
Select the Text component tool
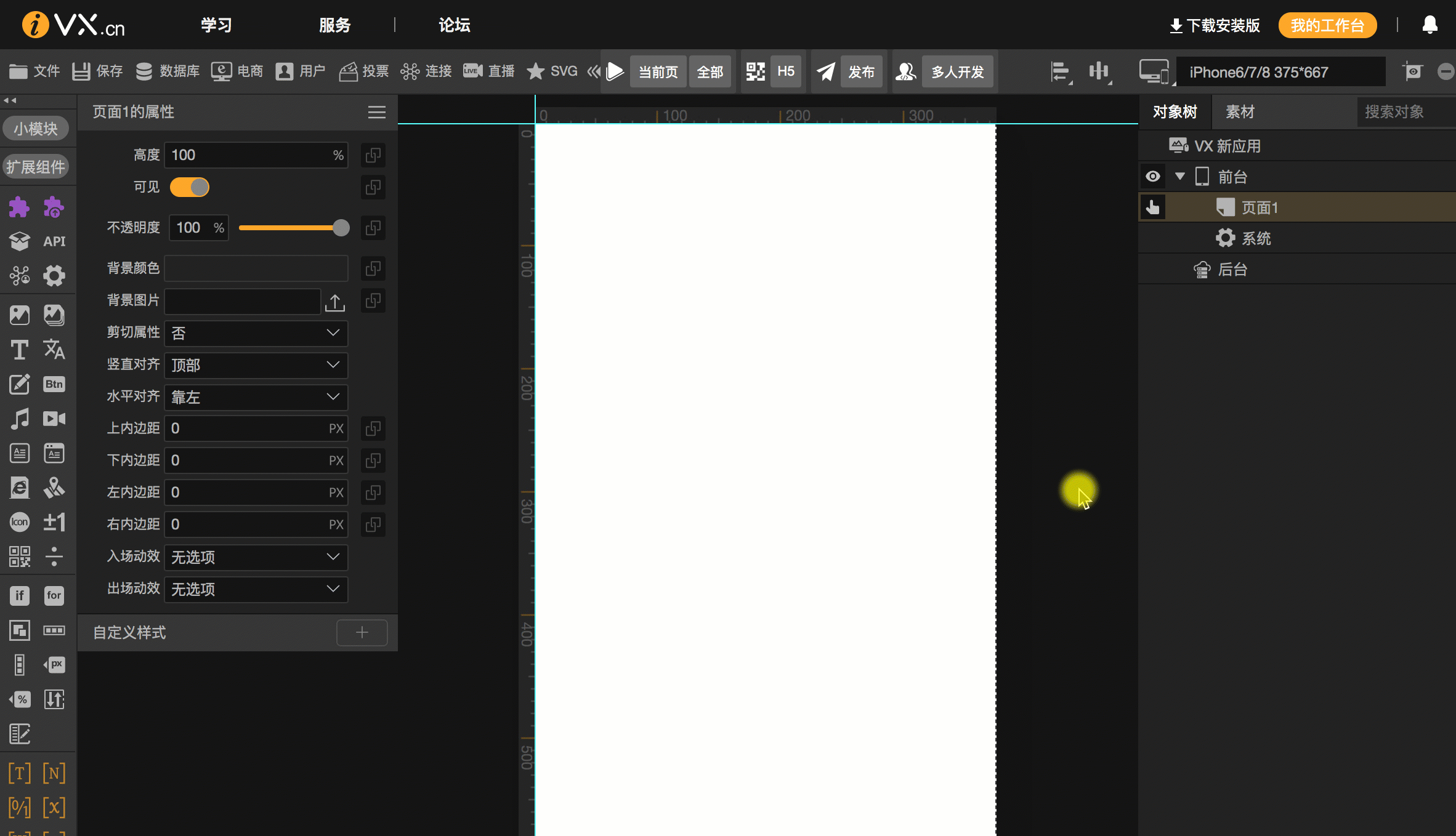19,350
